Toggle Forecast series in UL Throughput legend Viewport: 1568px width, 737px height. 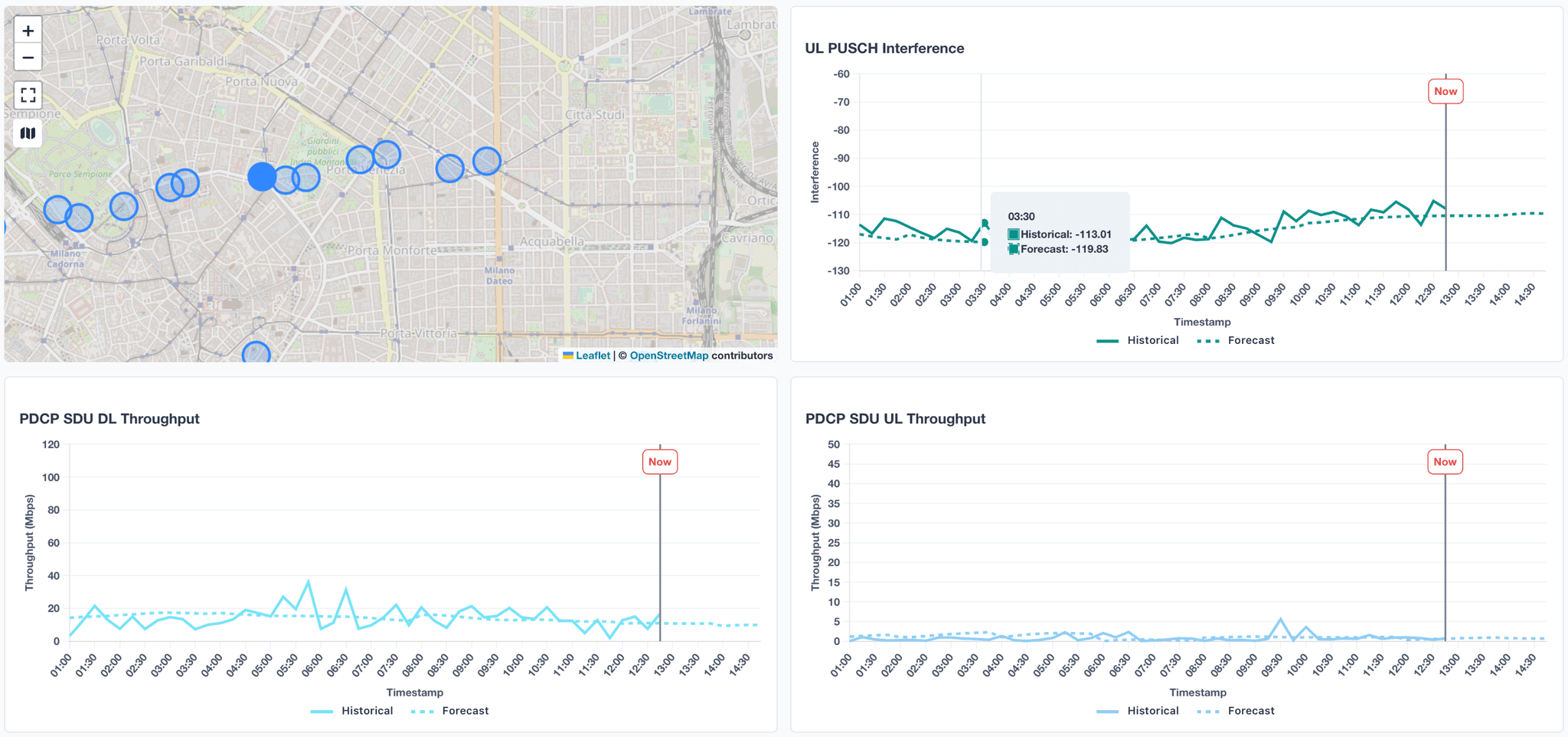(1236, 711)
